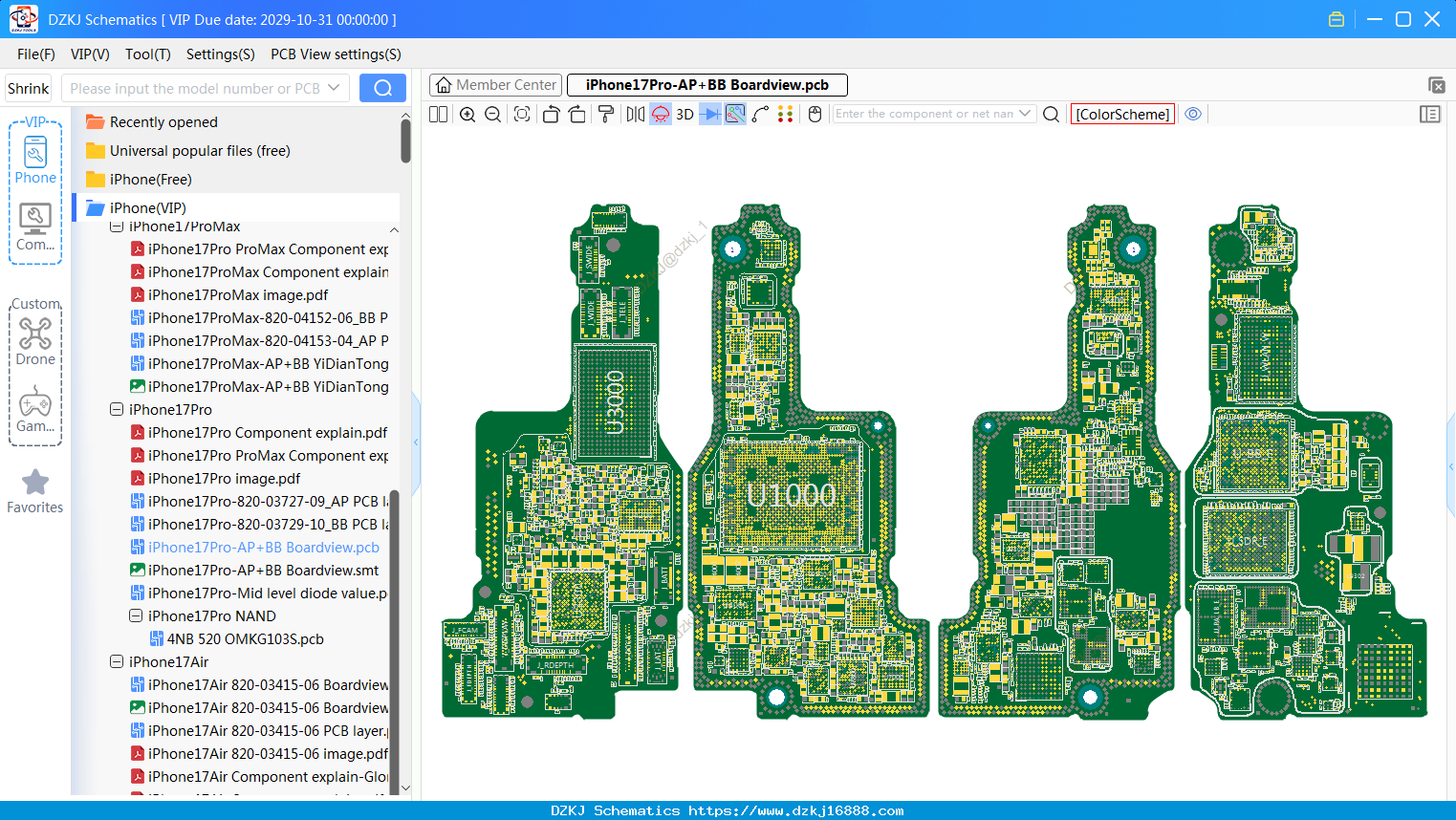Open the PCB View settings(S) menu
Image resolution: width=1456 pixels, height=820 pixels.
(x=336, y=54)
